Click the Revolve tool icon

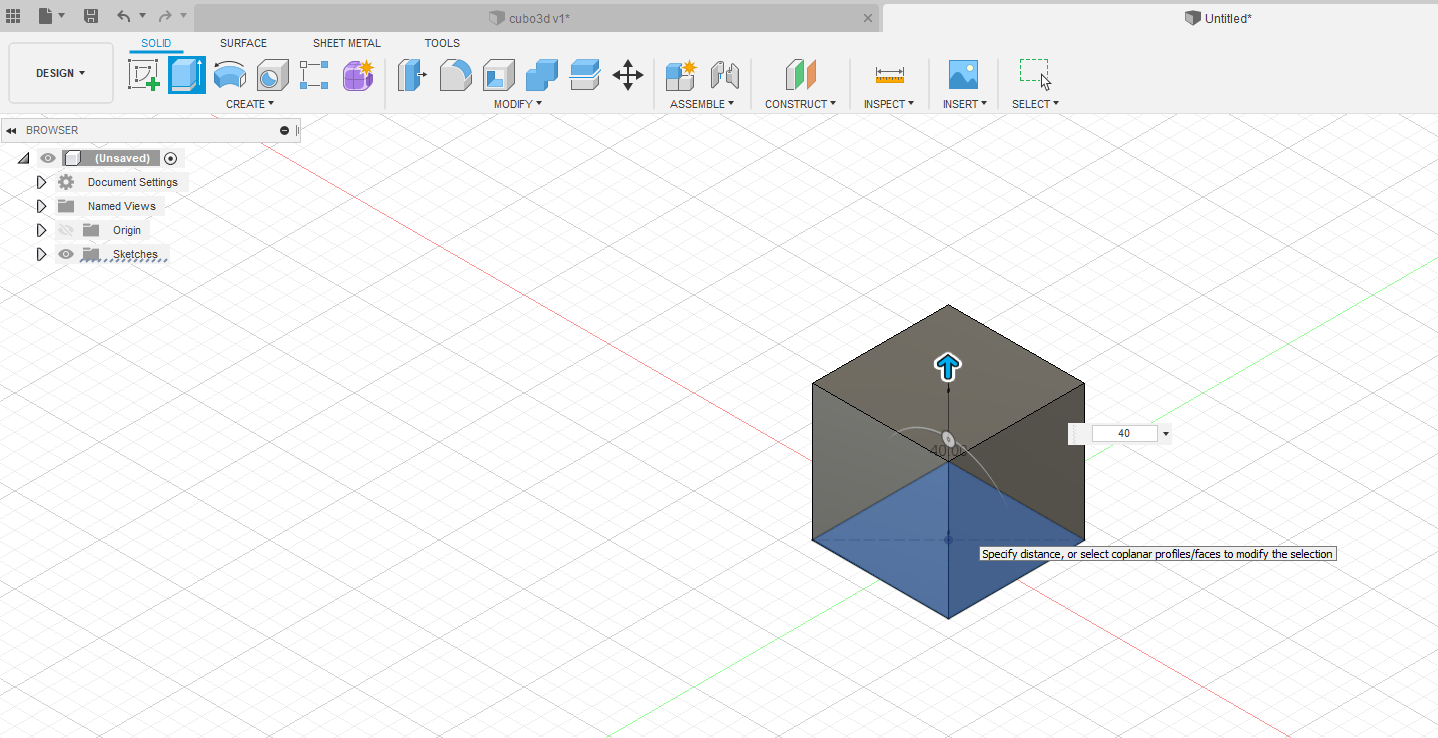click(x=230, y=75)
